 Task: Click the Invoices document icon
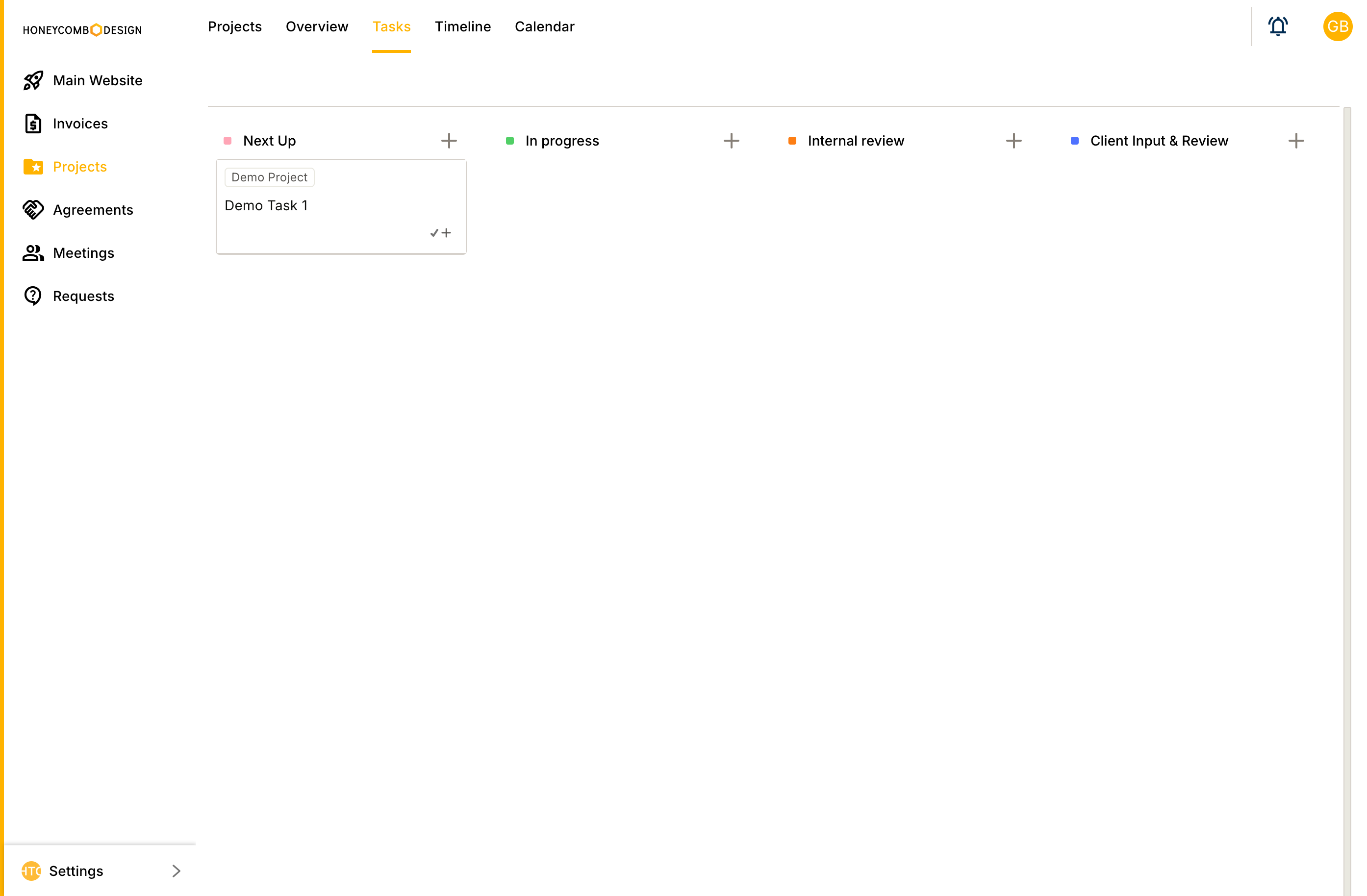pos(33,124)
